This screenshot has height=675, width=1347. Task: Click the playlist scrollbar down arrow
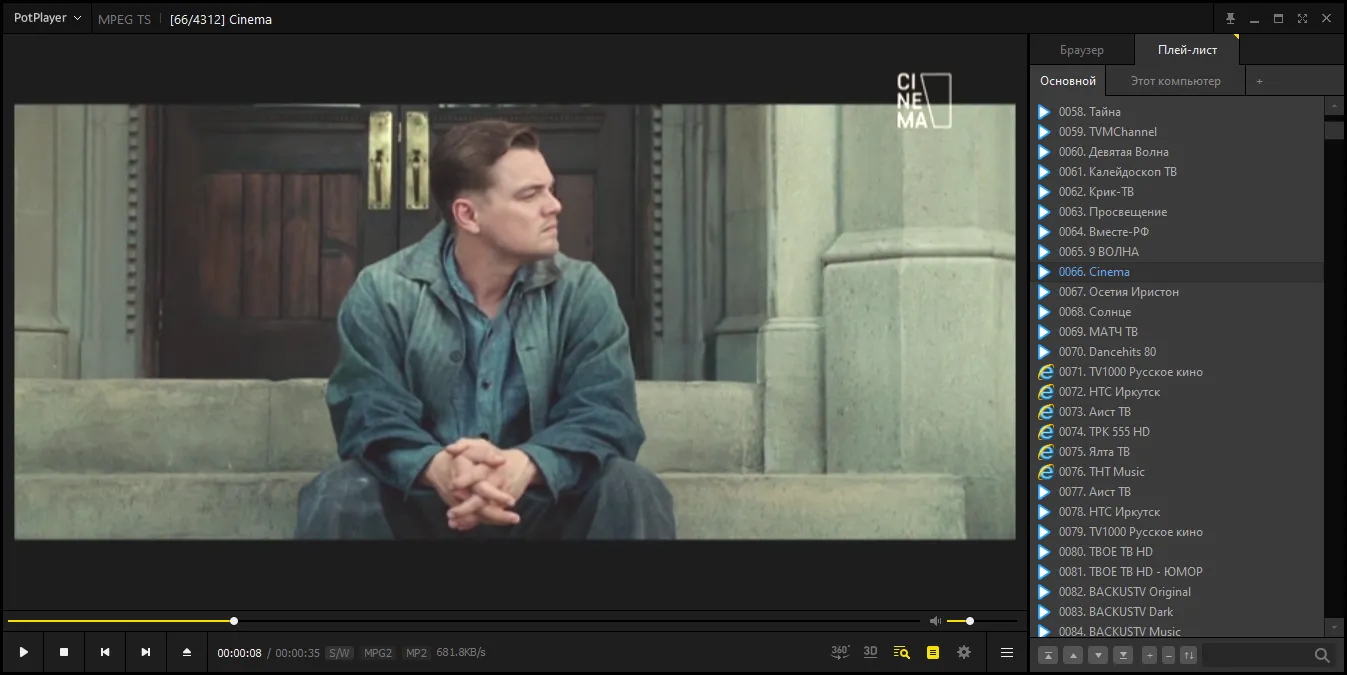[x=1334, y=627]
